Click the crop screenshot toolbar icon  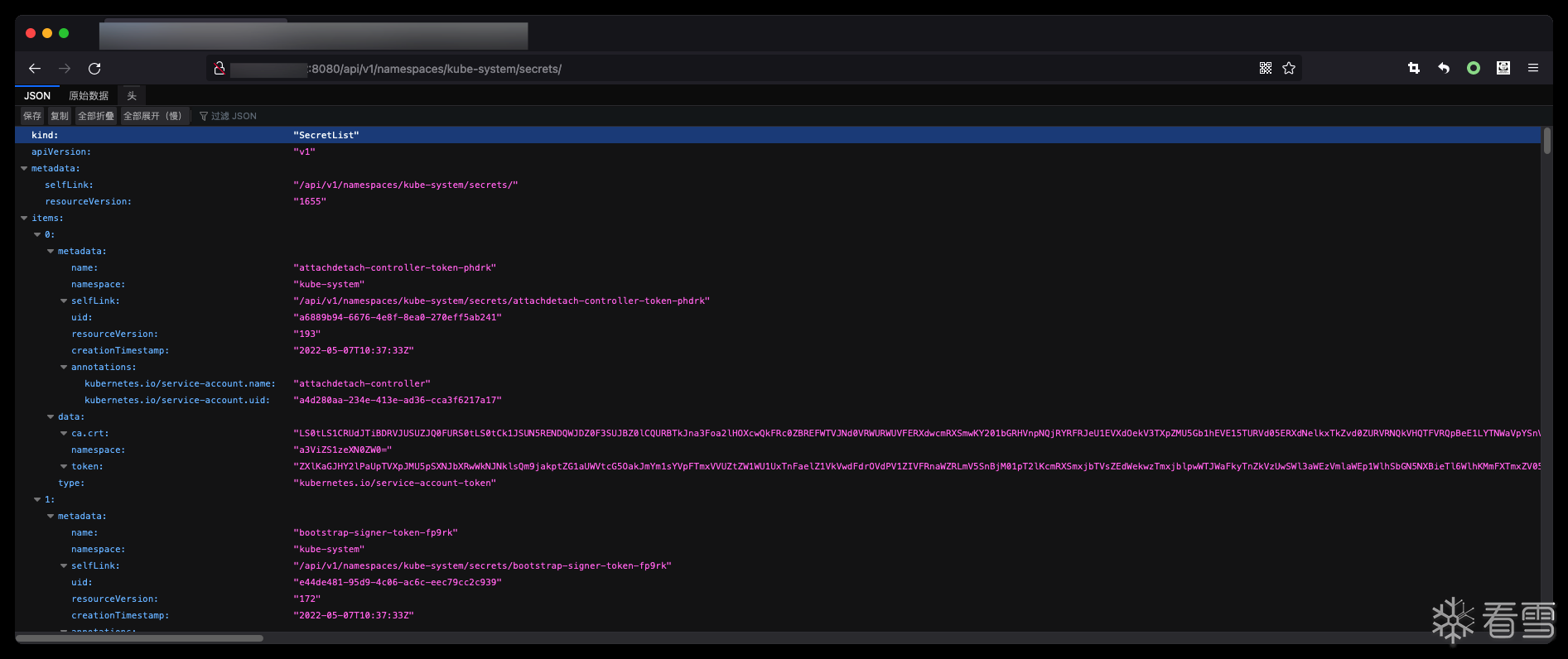click(x=1414, y=69)
